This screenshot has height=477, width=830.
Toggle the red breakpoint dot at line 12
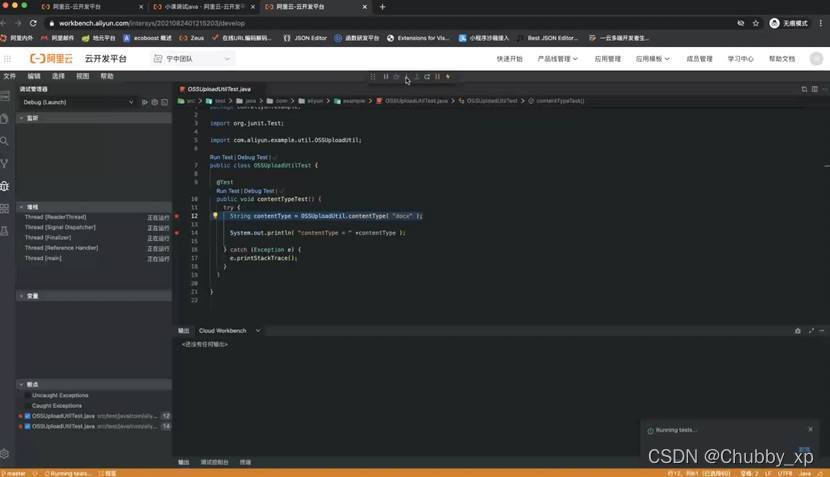(177, 216)
